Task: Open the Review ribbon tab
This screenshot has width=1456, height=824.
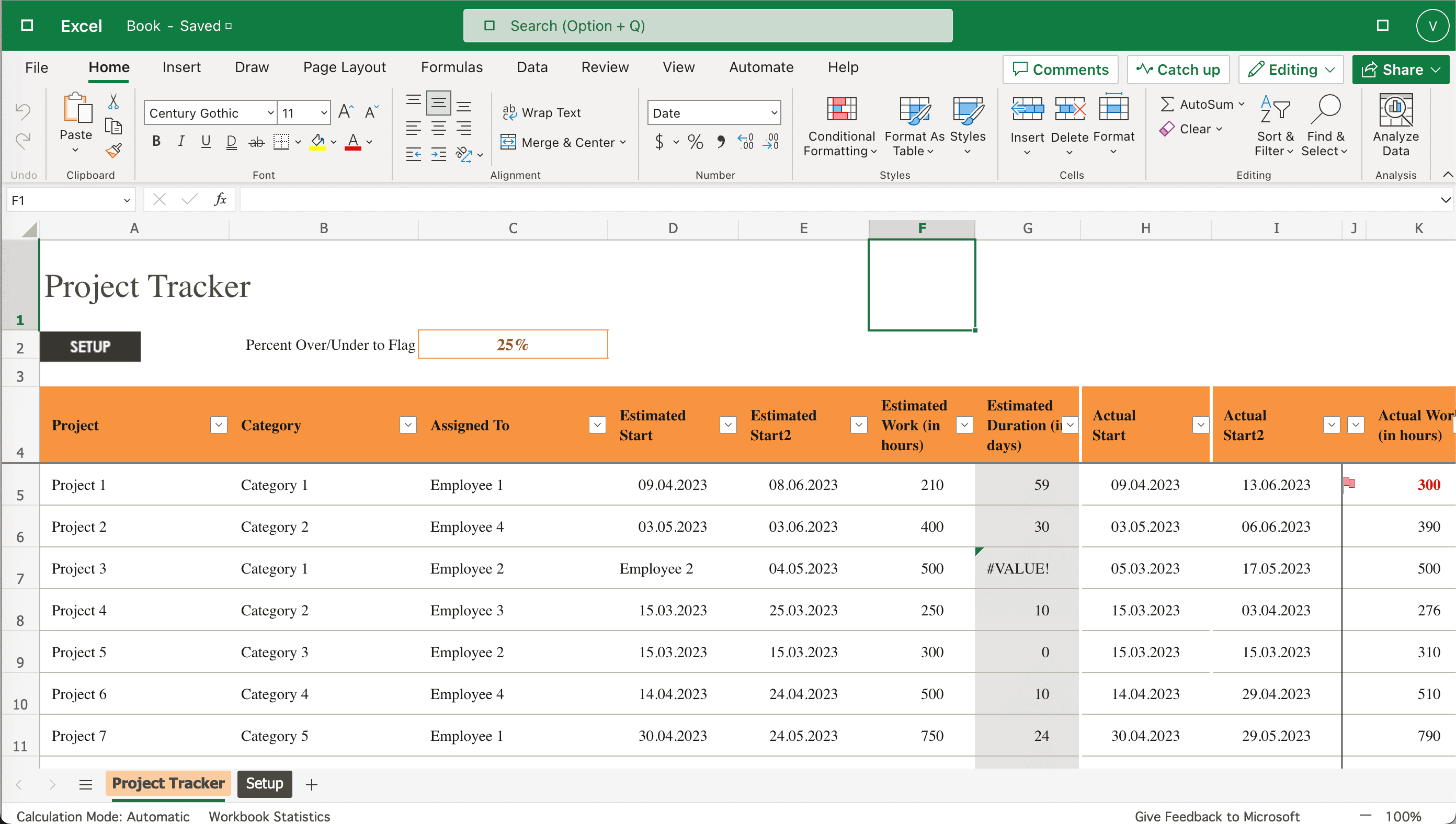Action: (605, 67)
